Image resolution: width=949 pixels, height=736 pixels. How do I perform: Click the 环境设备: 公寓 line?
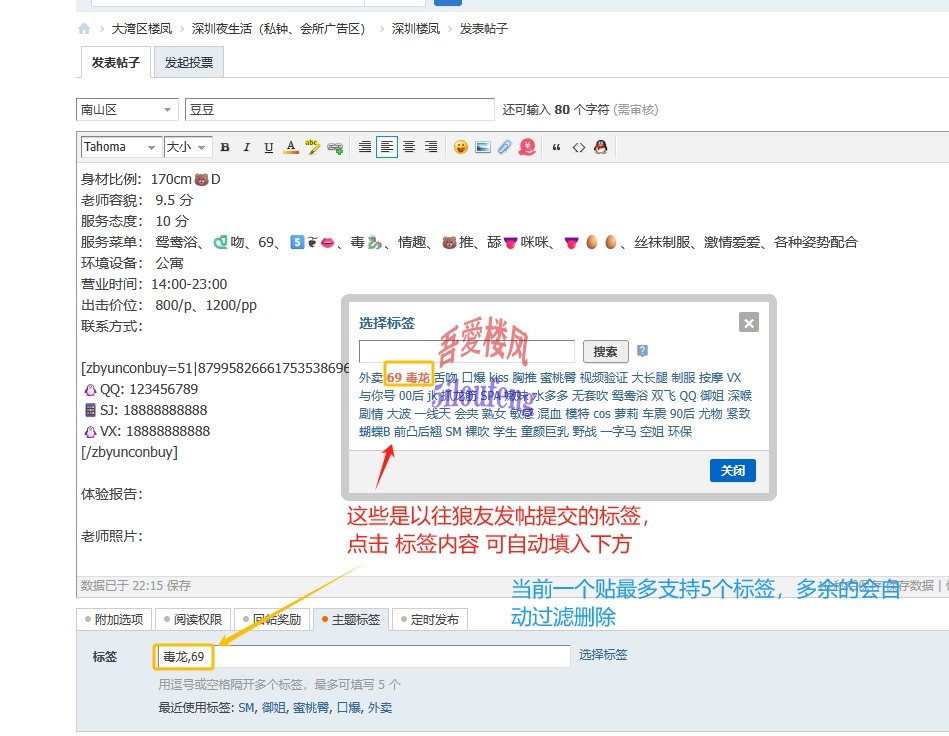[x=133, y=263]
